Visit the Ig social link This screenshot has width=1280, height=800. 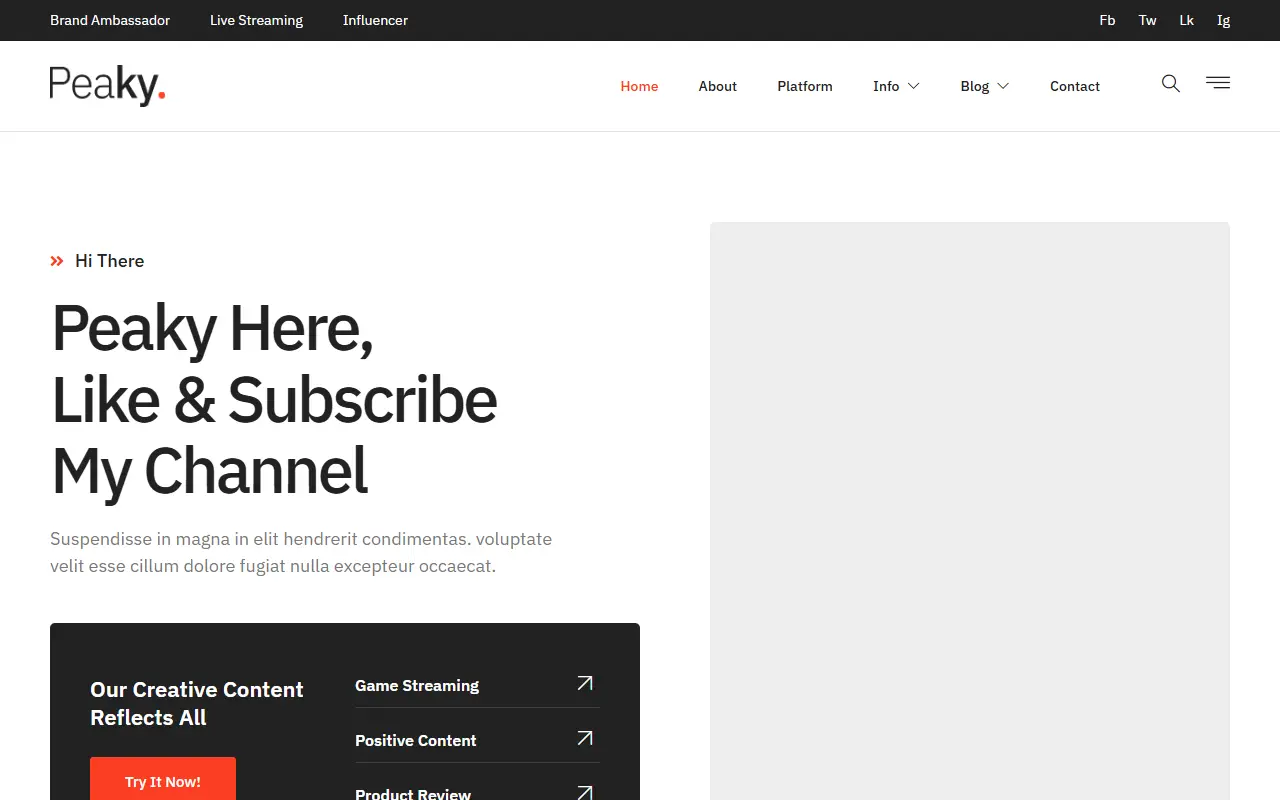coord(1224,20)
